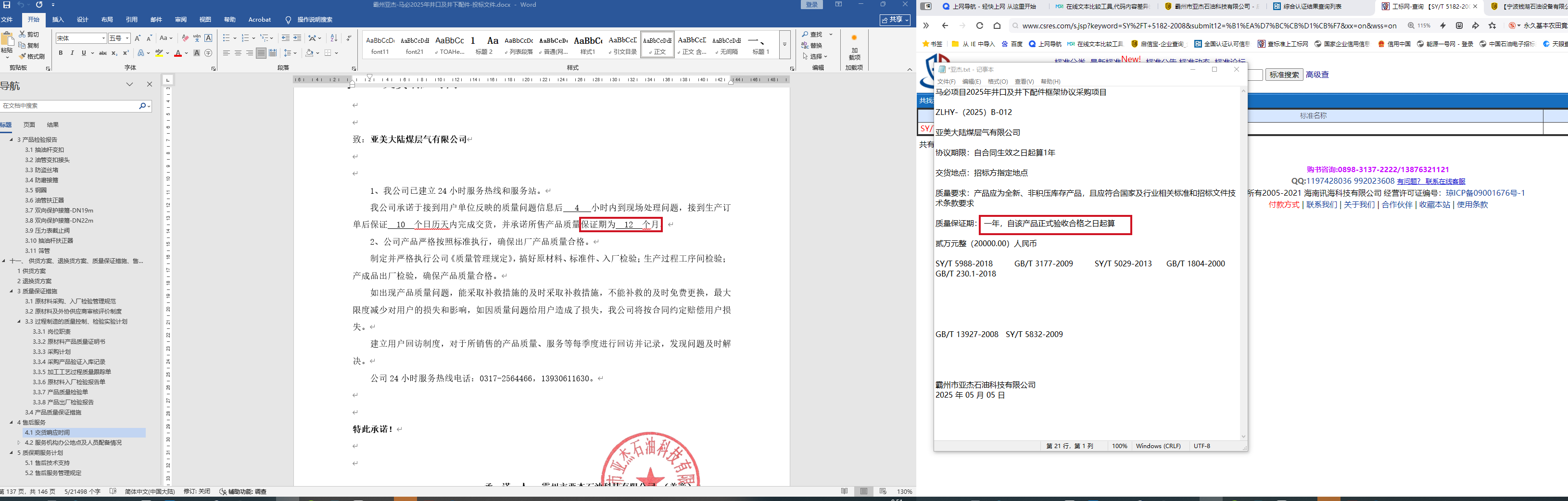This screenshot has width=1568, height=501.
Task: Select '3.7 双向保护接箍-DN19m' in navigation tree
Action: click(59, 211)
